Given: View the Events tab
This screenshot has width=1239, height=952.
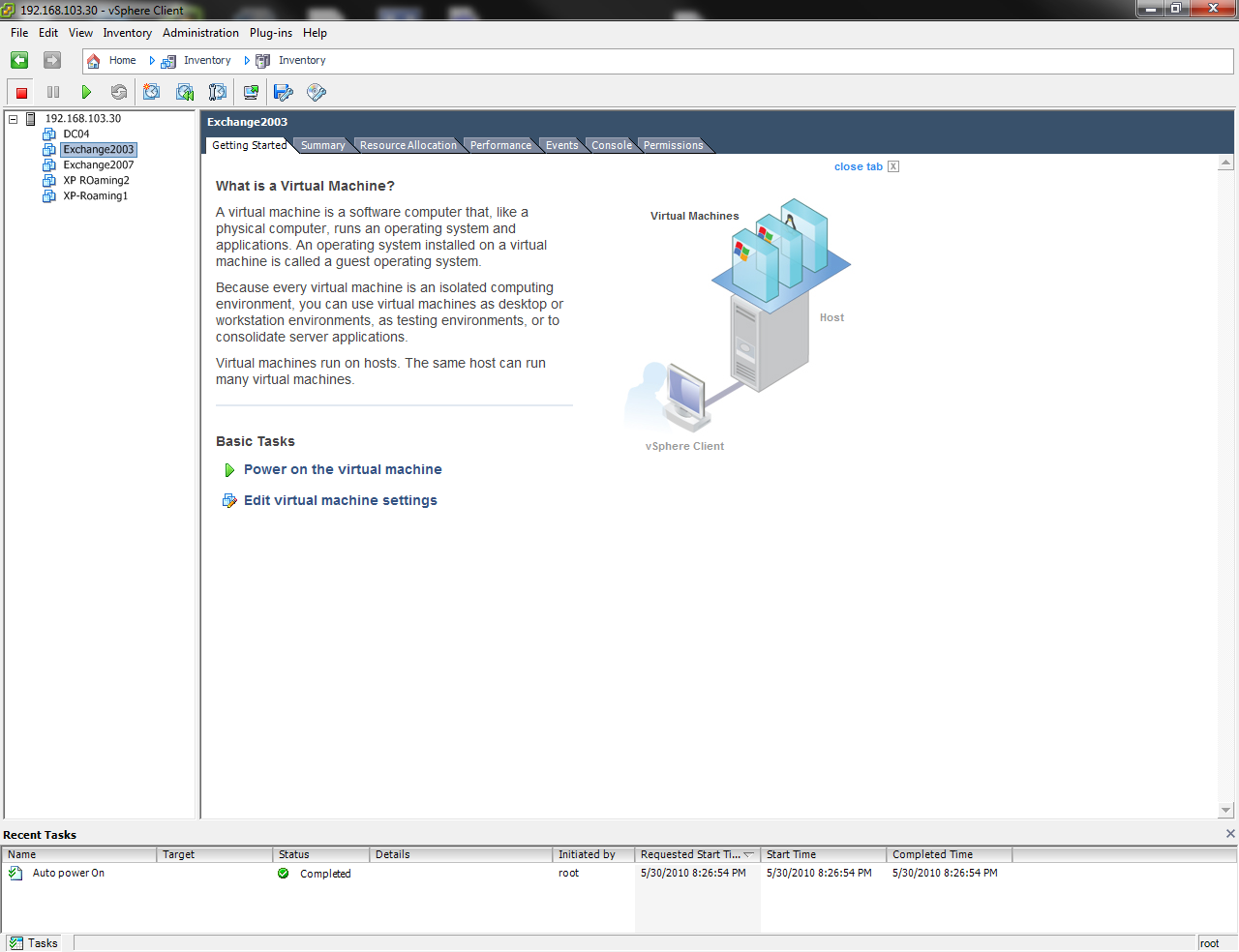Looking at the screenshot, I should (561, 145).
